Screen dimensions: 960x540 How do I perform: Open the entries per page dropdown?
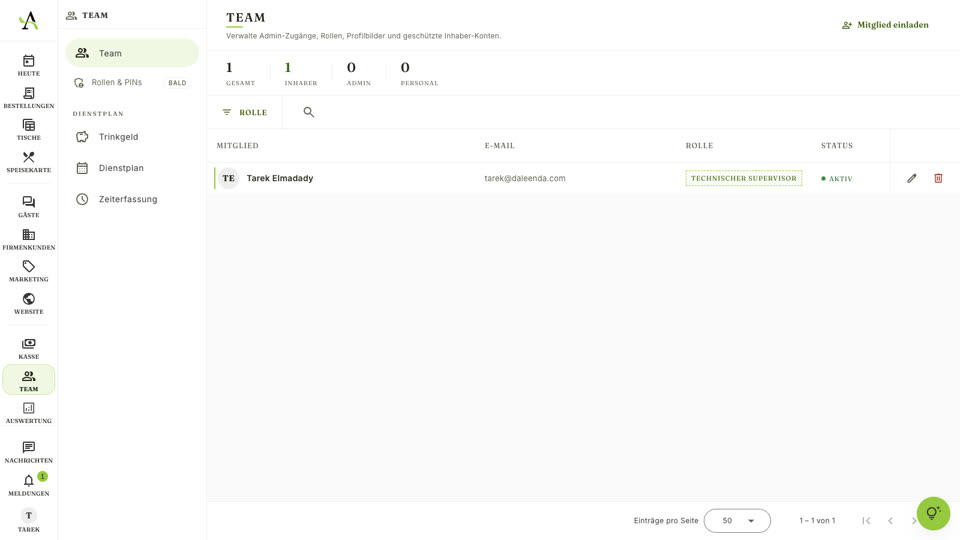[737, 520]
